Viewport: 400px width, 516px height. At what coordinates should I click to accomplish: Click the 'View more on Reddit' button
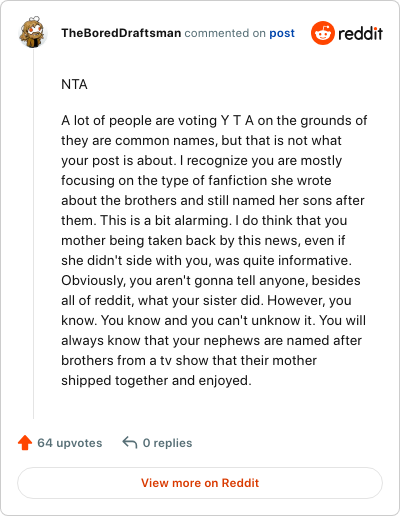click(x=200, y=483)
